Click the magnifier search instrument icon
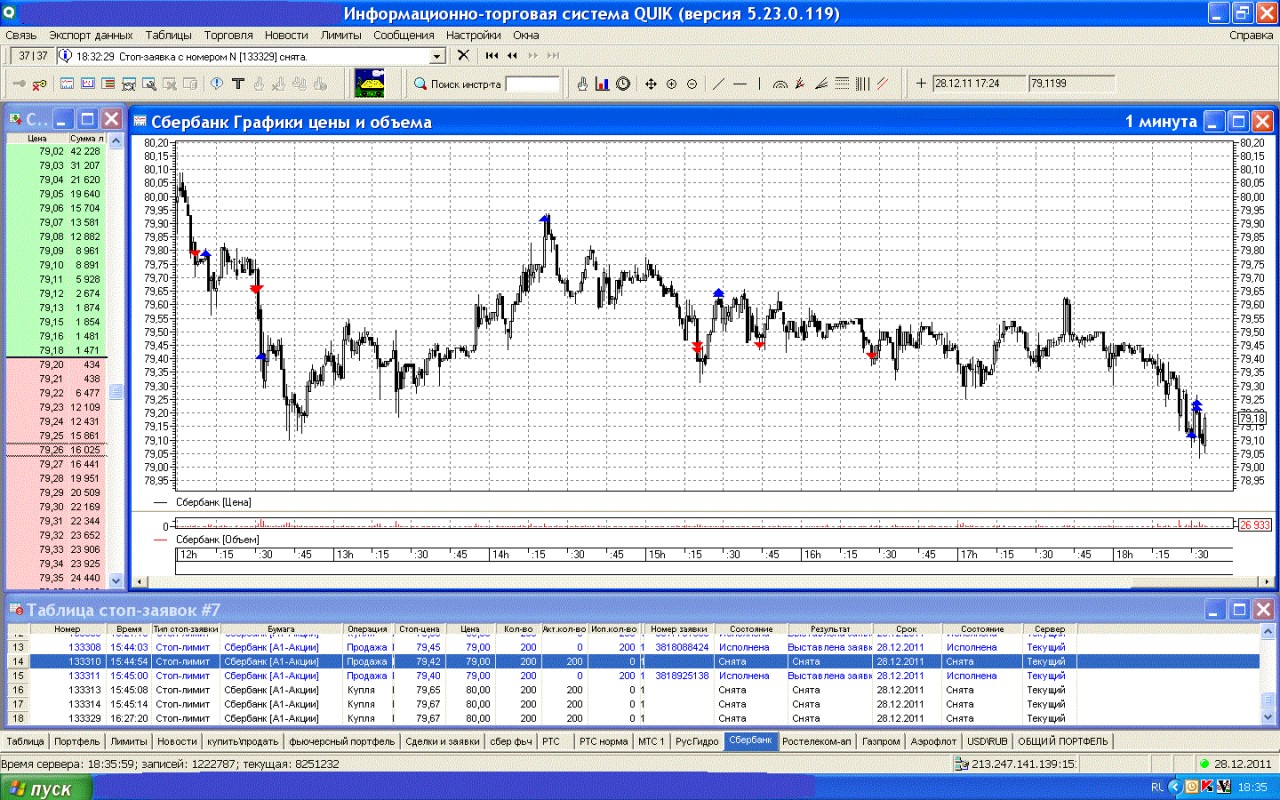This screenshot has height=800, width=1280. [x=420, y=84]
